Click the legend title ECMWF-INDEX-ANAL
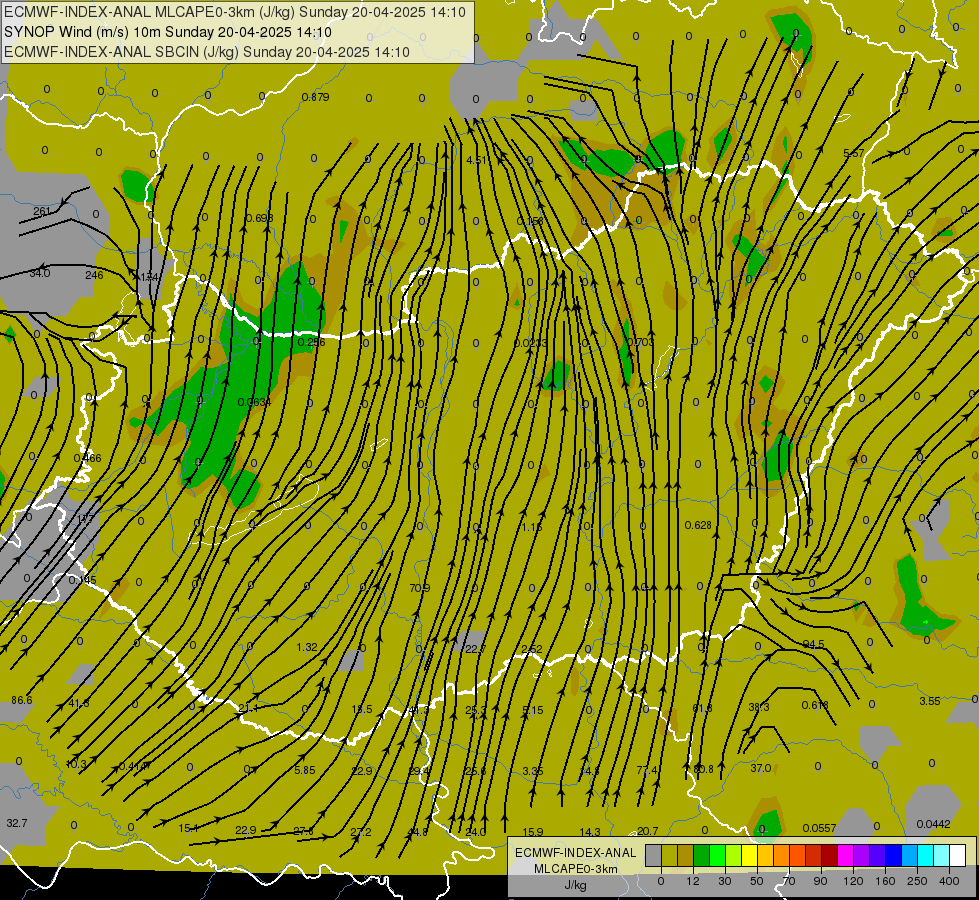Viewport: 979px width, 900px height. coord(575,853)
